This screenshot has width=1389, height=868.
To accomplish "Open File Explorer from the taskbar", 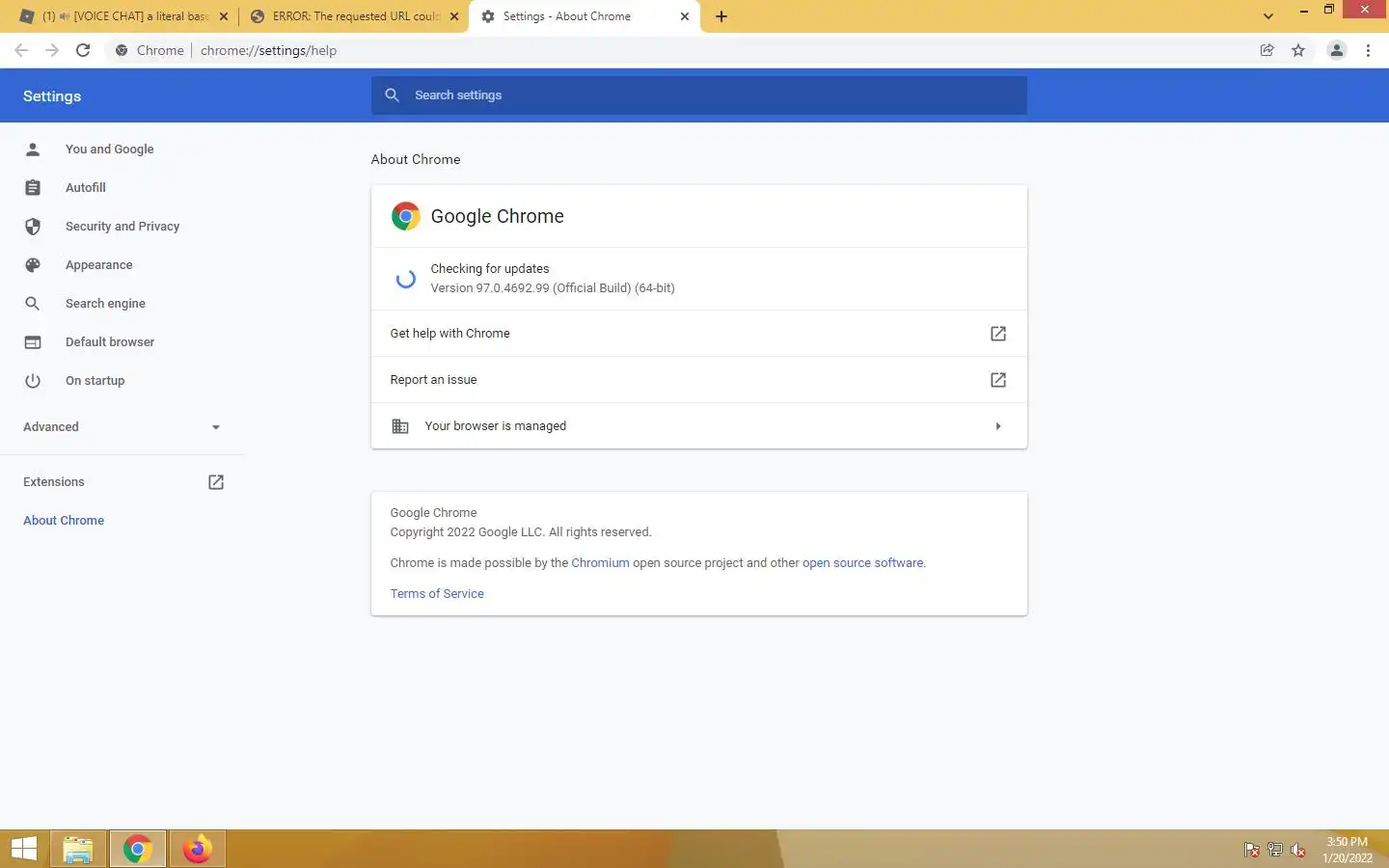I will [77, 849].
